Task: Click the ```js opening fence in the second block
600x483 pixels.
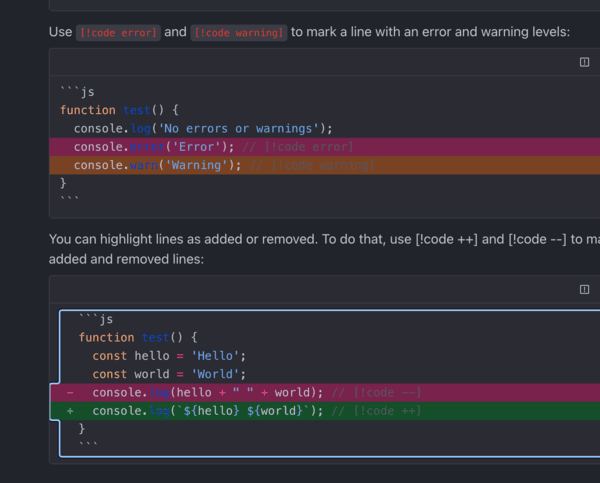Action: click(96, 319)
